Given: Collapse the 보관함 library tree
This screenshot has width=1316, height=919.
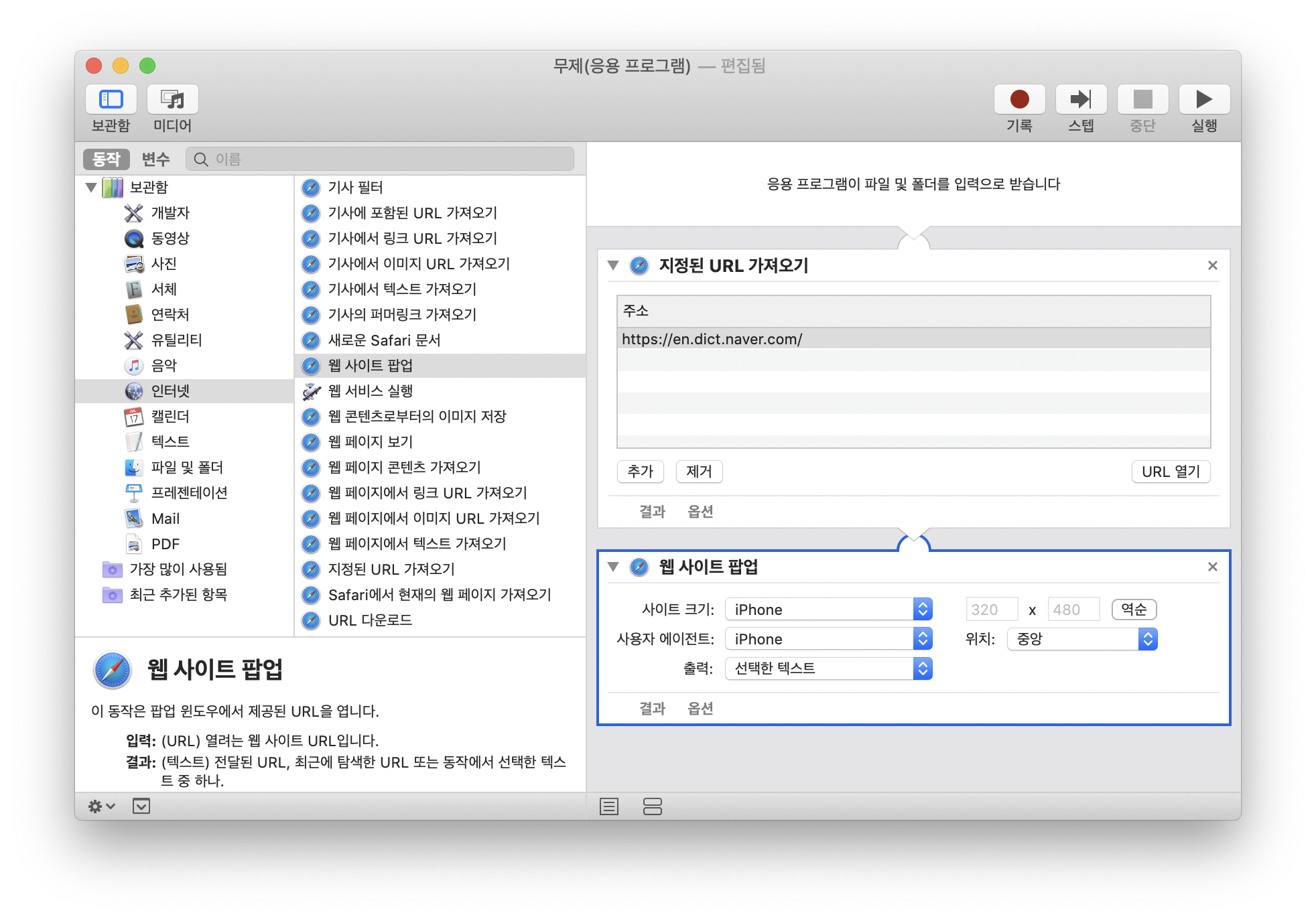Looking at the screenshot, I should click(91, 188).
